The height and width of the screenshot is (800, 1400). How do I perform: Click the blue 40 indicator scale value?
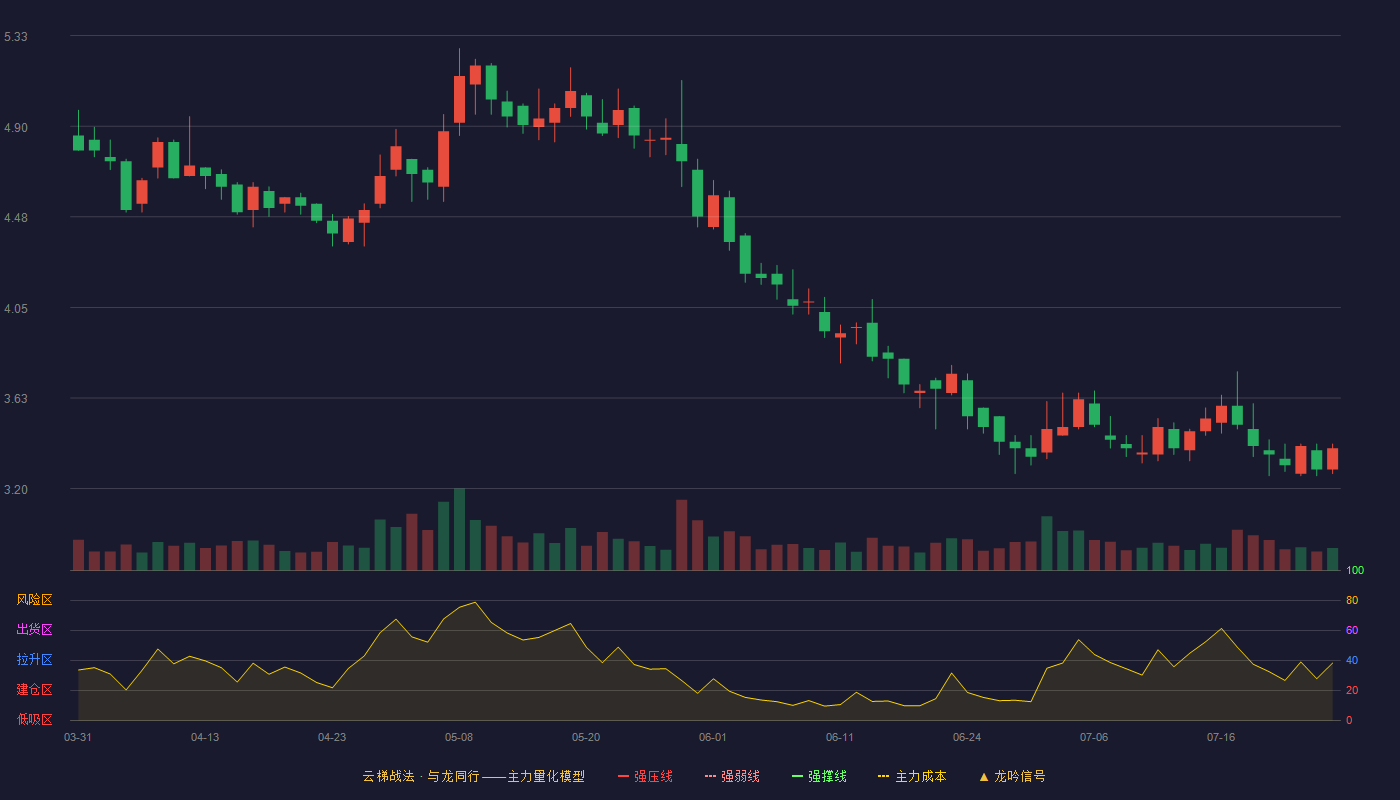tap(1352, 660)
